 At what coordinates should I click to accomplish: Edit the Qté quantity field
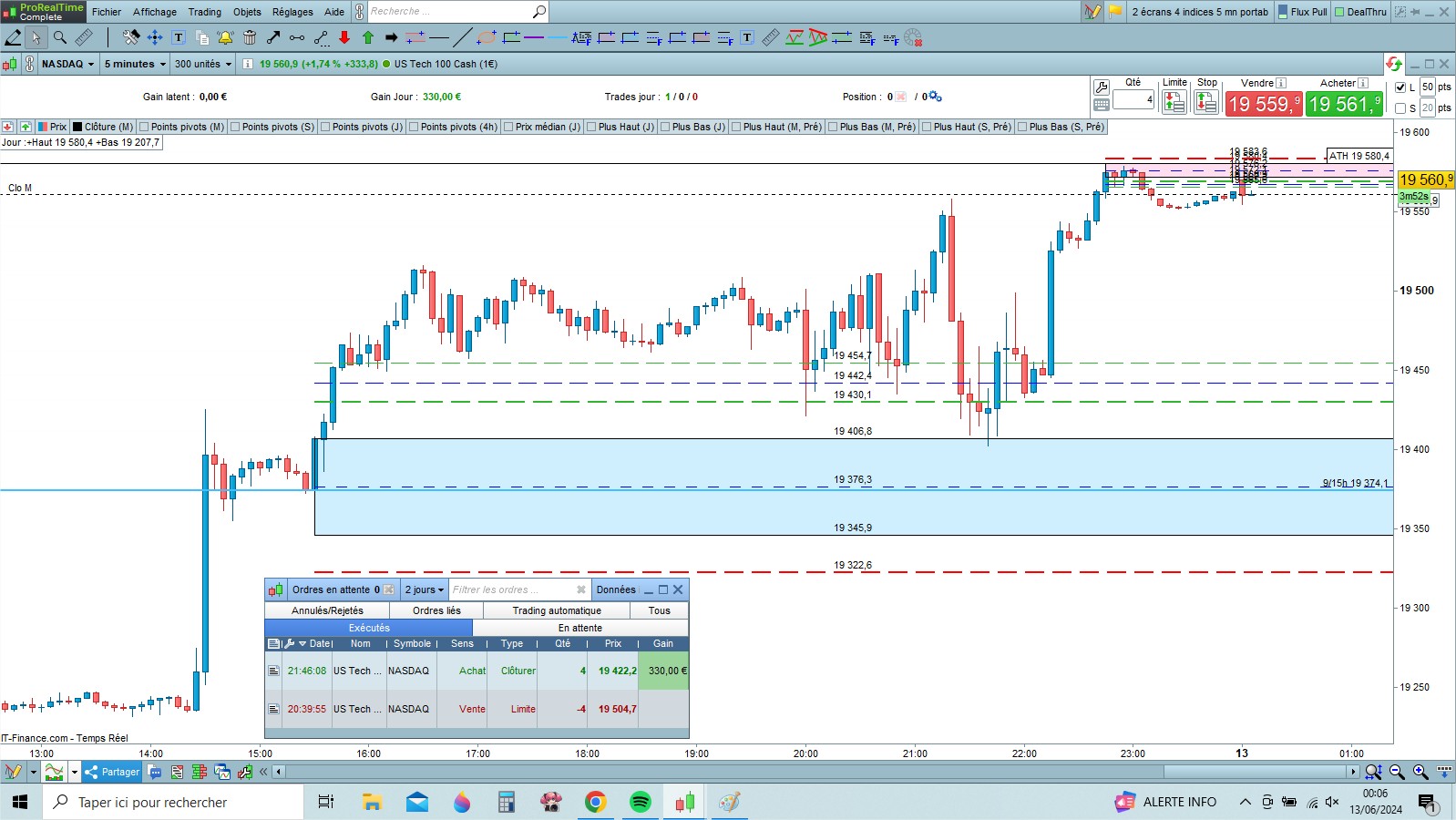tap(1133, 99)
